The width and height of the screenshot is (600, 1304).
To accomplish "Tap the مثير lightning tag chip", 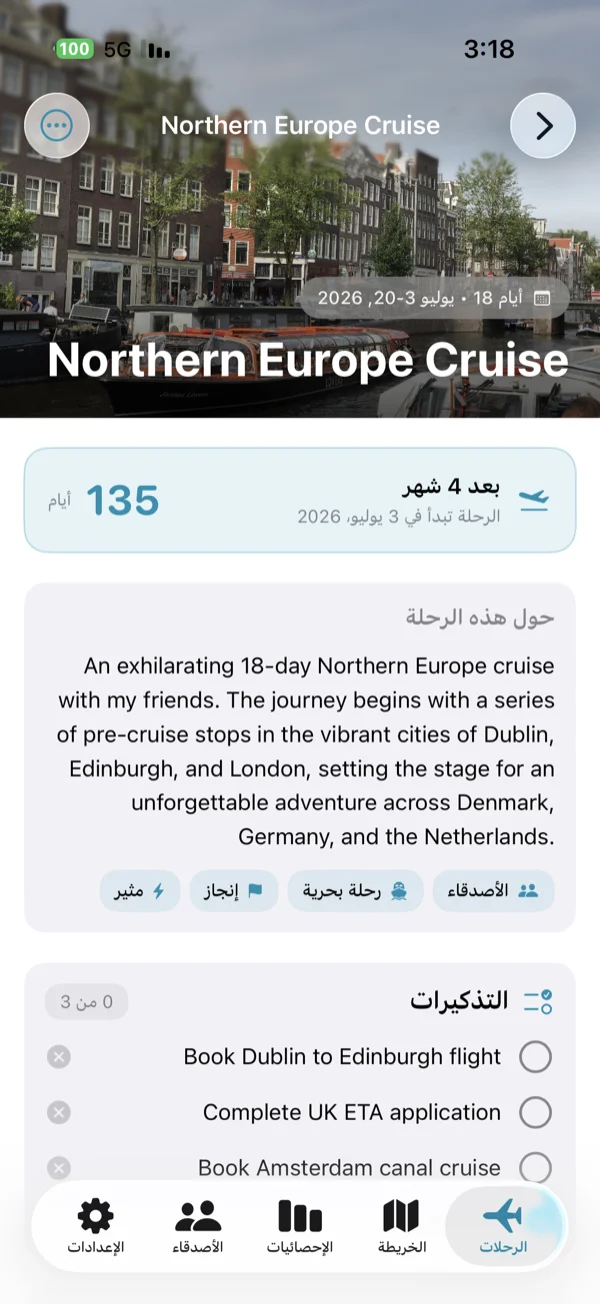I will (140, 891).
